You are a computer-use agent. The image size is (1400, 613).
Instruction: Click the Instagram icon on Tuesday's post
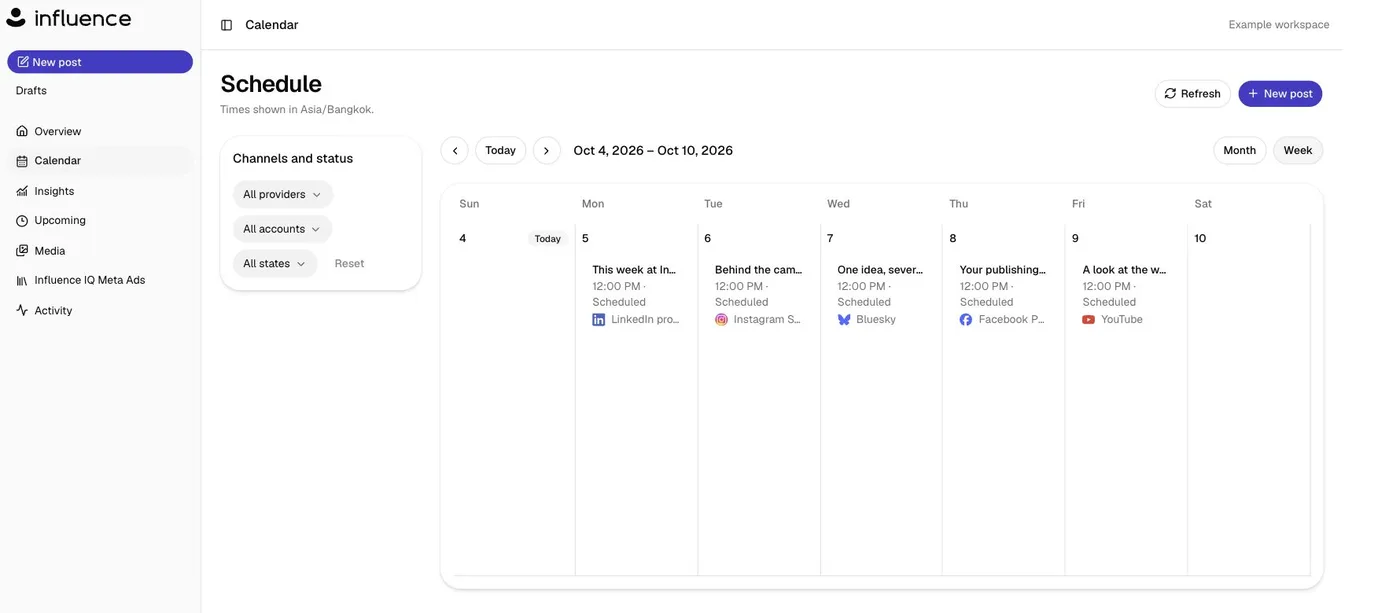[721, 320]
